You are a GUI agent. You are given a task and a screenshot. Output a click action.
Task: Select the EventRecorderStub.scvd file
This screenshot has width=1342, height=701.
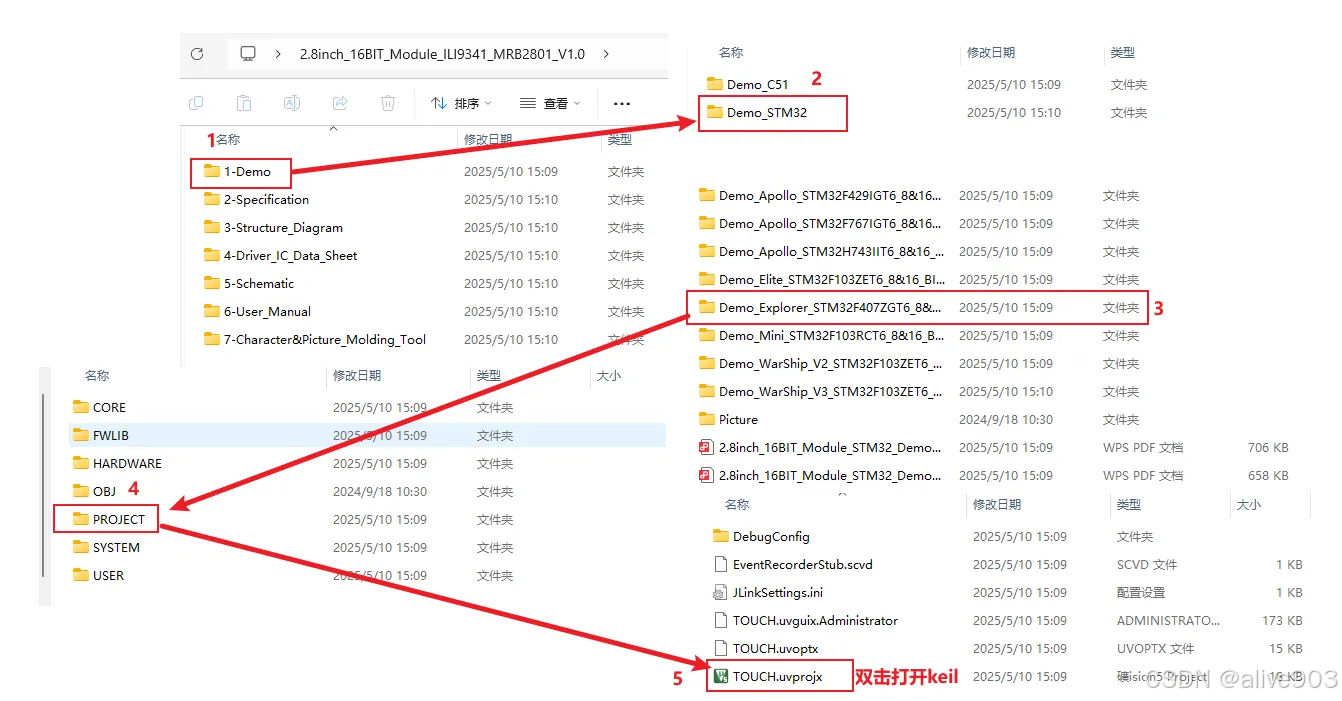(793, 565)
